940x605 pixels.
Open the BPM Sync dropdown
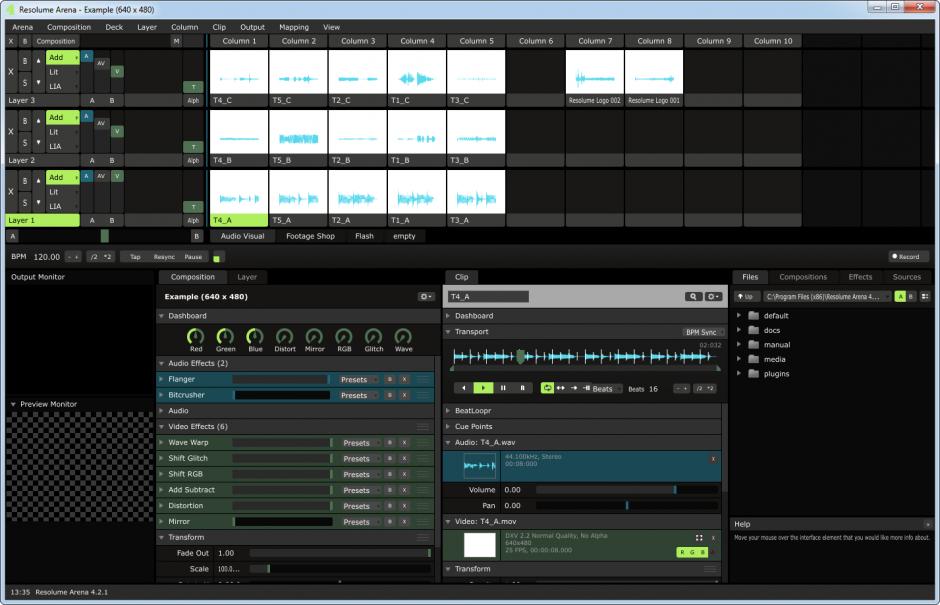[703, 332]
